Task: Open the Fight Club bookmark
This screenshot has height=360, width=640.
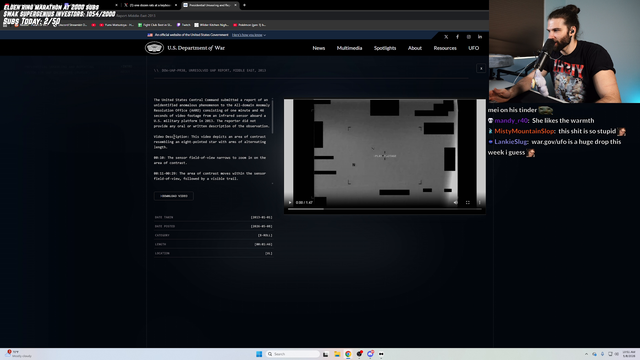Action: 155,25
